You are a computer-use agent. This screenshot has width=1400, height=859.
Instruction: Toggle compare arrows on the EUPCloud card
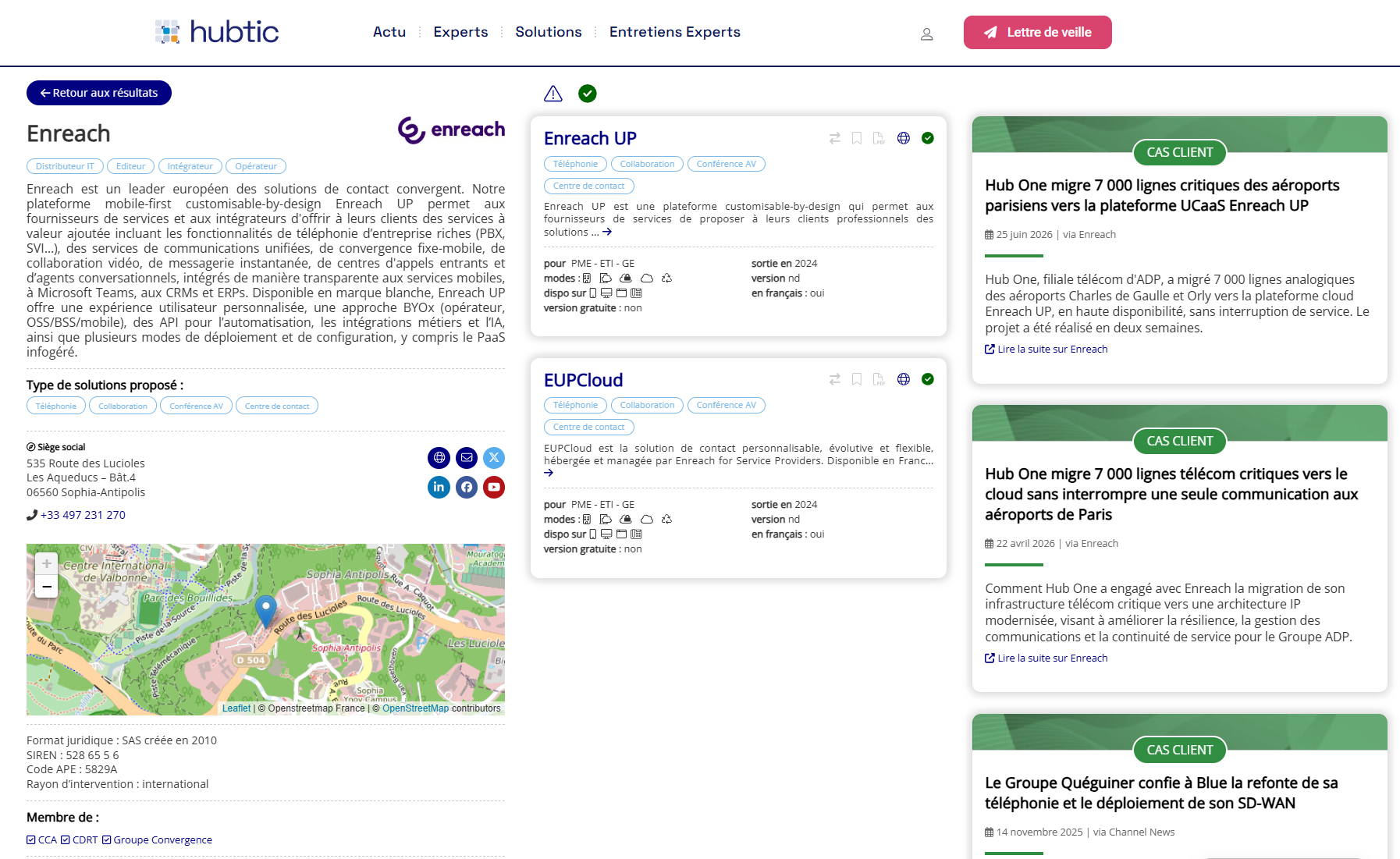pos(834,379)
